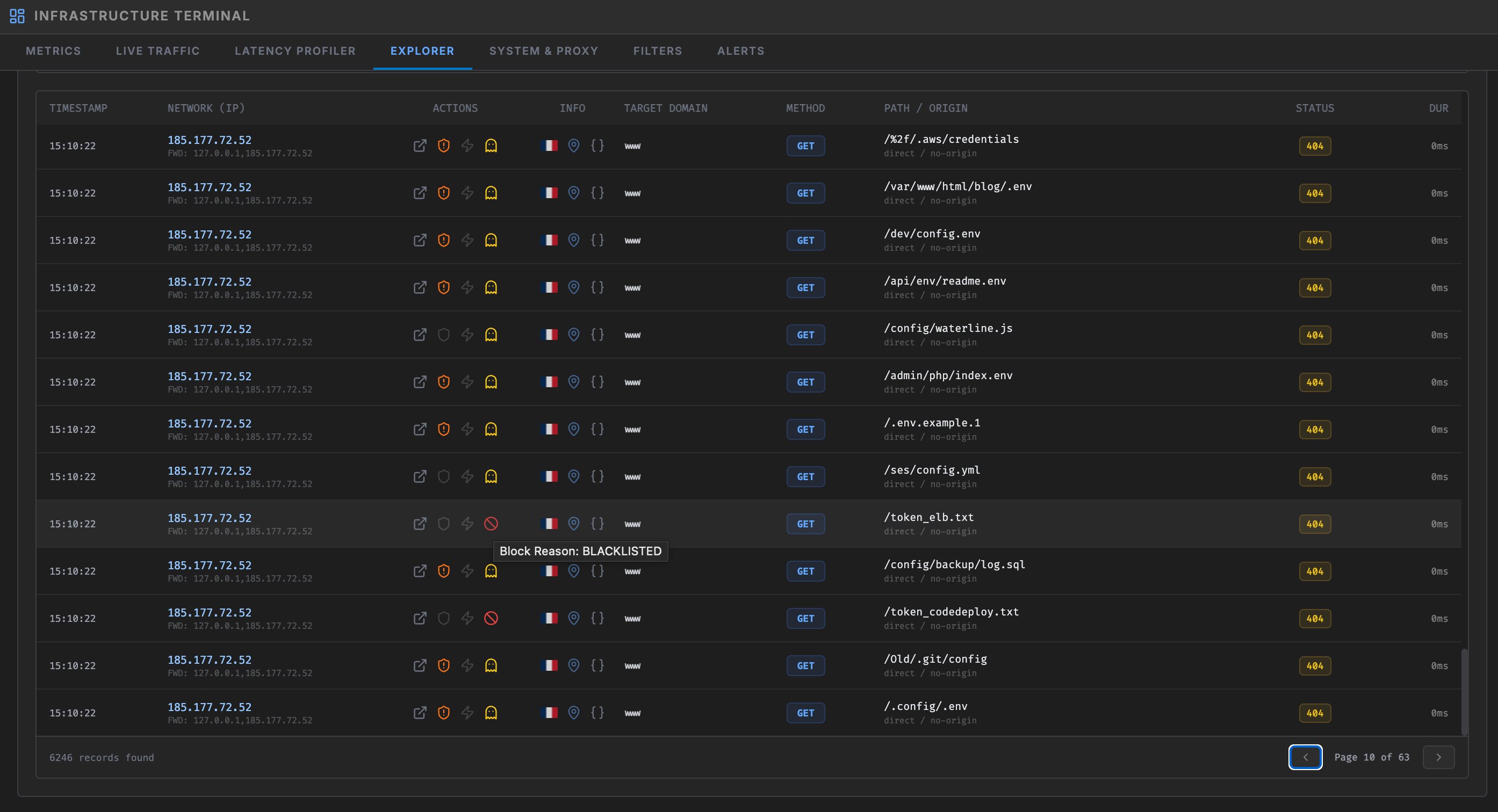Go to previous page of records
The width and height of the screenshot is (1498, 812).
coord(1306,757)
